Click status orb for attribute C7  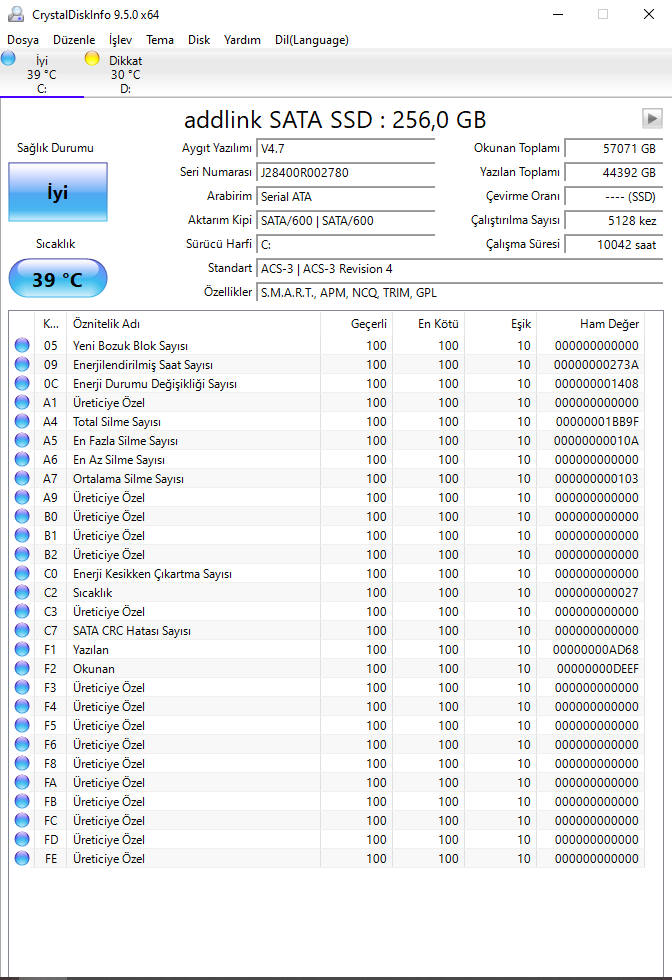click(22, 630)
